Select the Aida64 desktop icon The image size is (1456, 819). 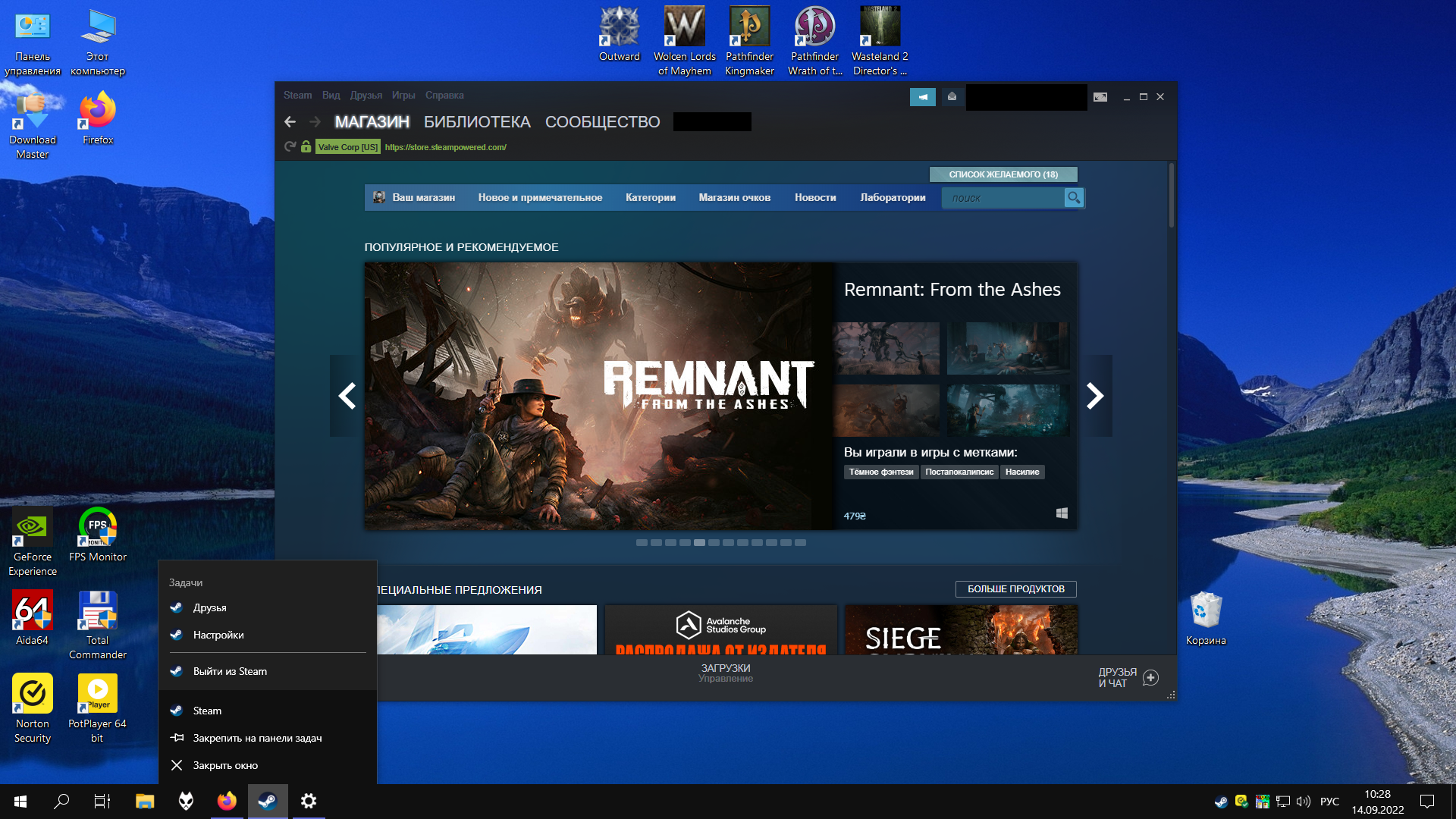[x=33, y=619]
